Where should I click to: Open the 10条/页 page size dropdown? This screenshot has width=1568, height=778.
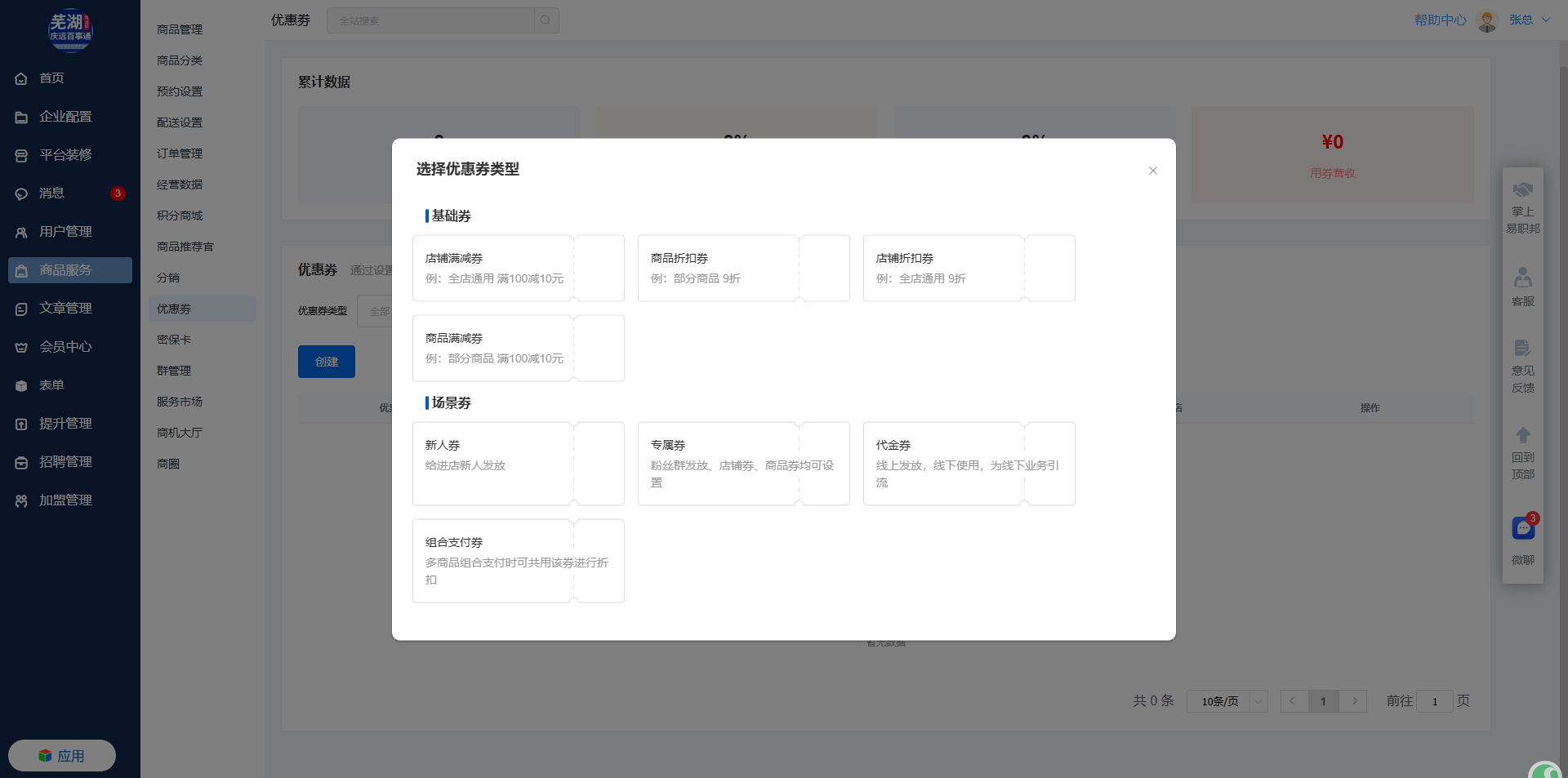[1227, 701]
